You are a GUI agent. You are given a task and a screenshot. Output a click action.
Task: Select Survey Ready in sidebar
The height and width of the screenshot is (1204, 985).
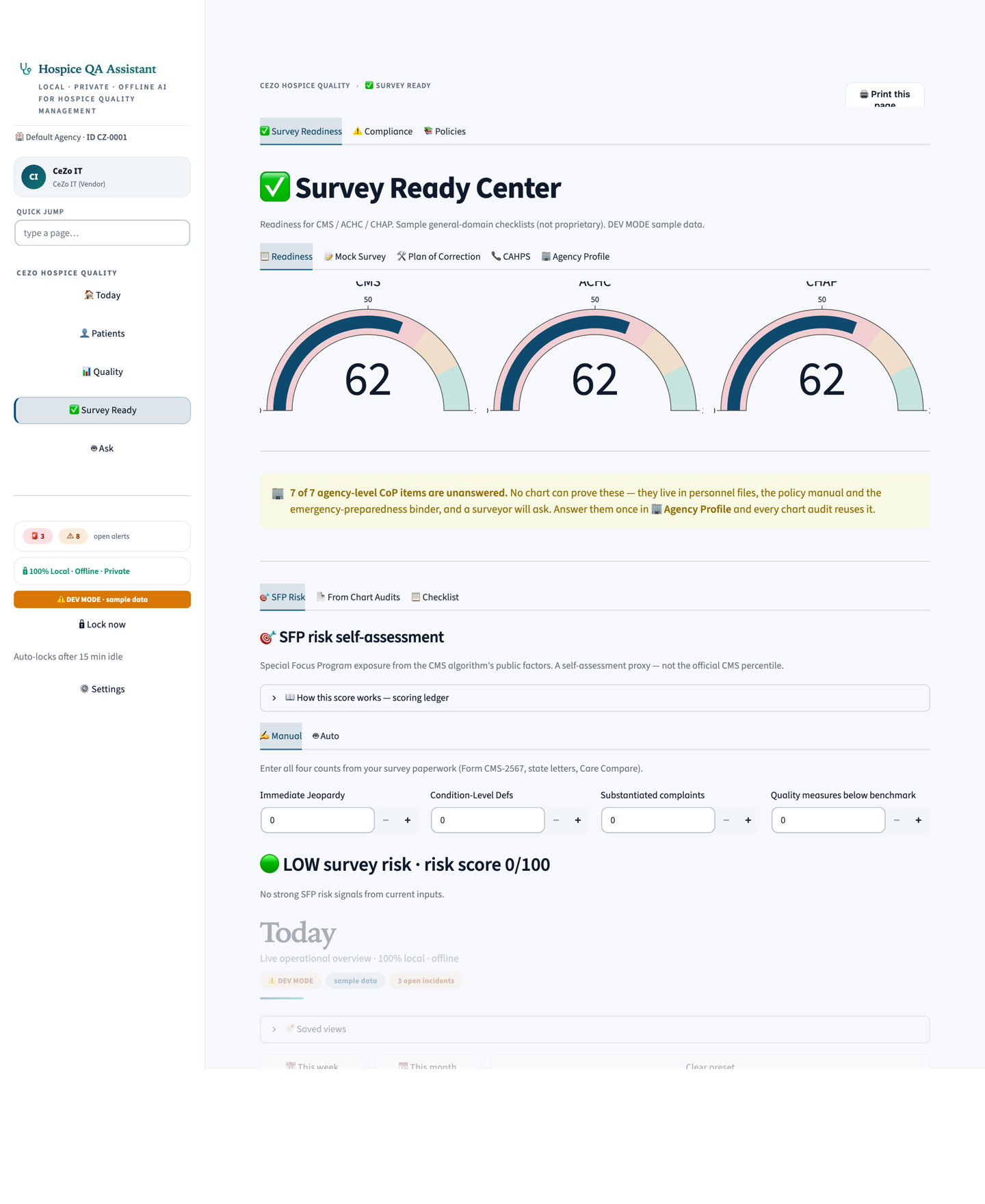coord(103,410)
